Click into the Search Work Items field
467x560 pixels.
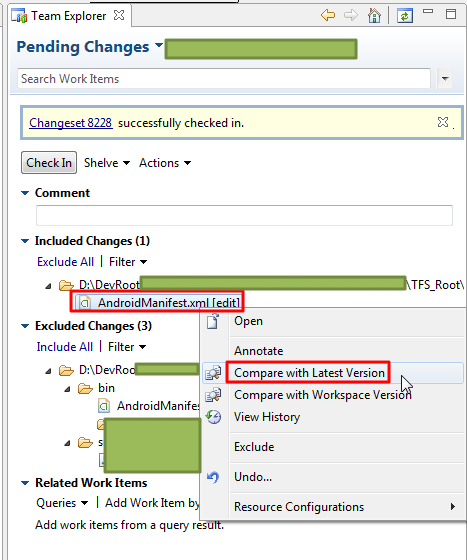coord(224,79)
